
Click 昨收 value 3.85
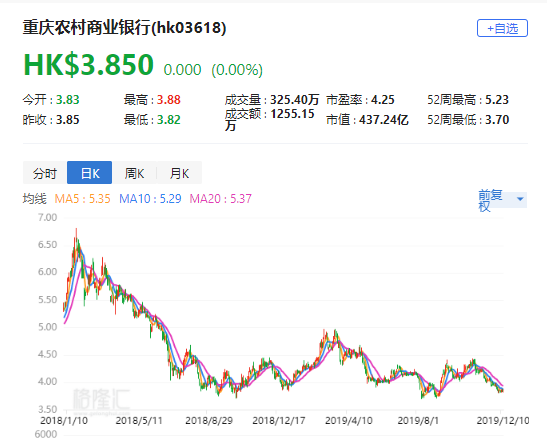point(68,120)
